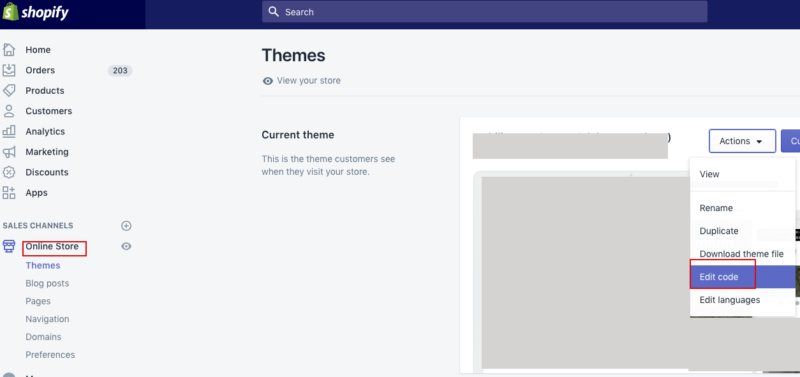Click the Themes page title
This screenshot has width=800, height=377.
pos(293,55)
